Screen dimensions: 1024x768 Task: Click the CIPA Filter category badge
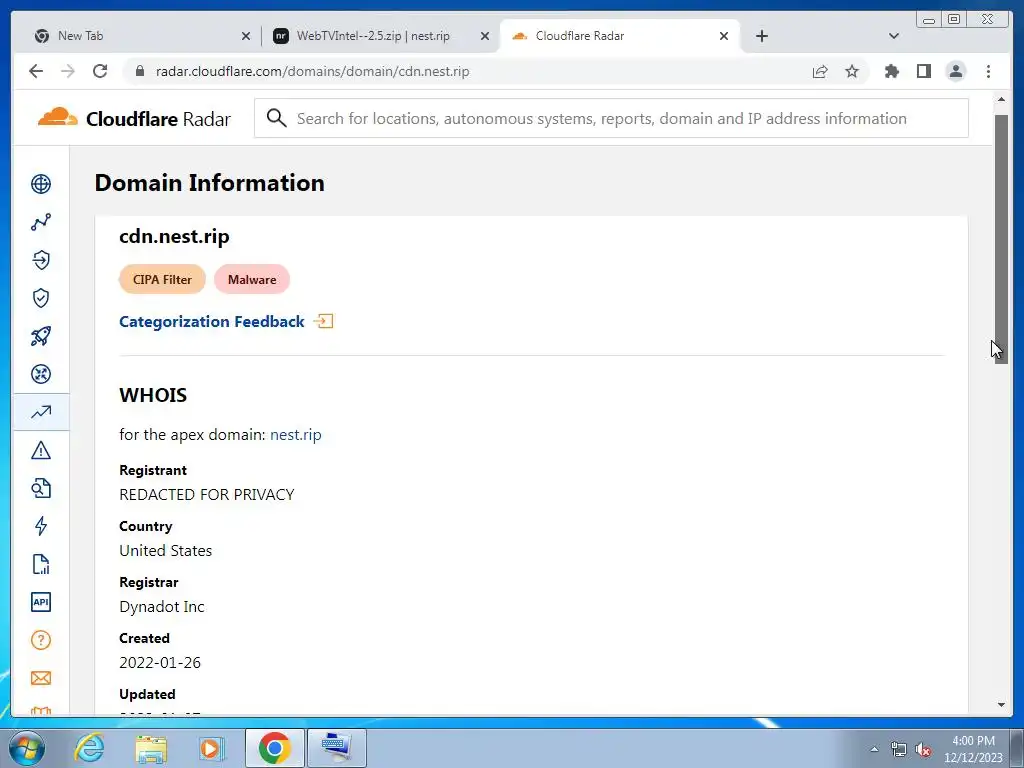(162, 280)
